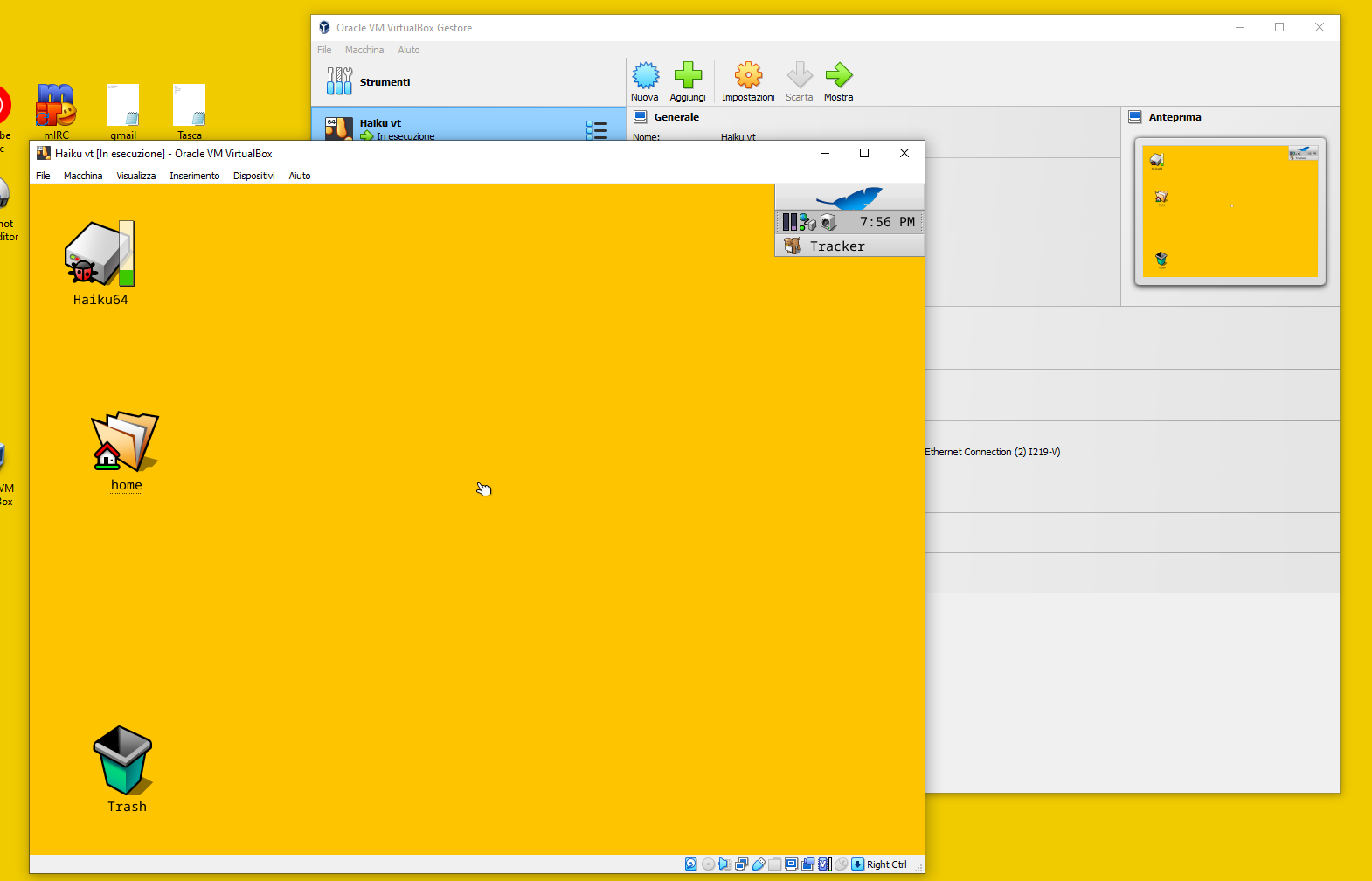Image resolution: width=1372 pixels, height=881 pixels.
Task: Click Aggiungi in VirtualBox Gestore toolbar
Action: click(x=688, y=82)
